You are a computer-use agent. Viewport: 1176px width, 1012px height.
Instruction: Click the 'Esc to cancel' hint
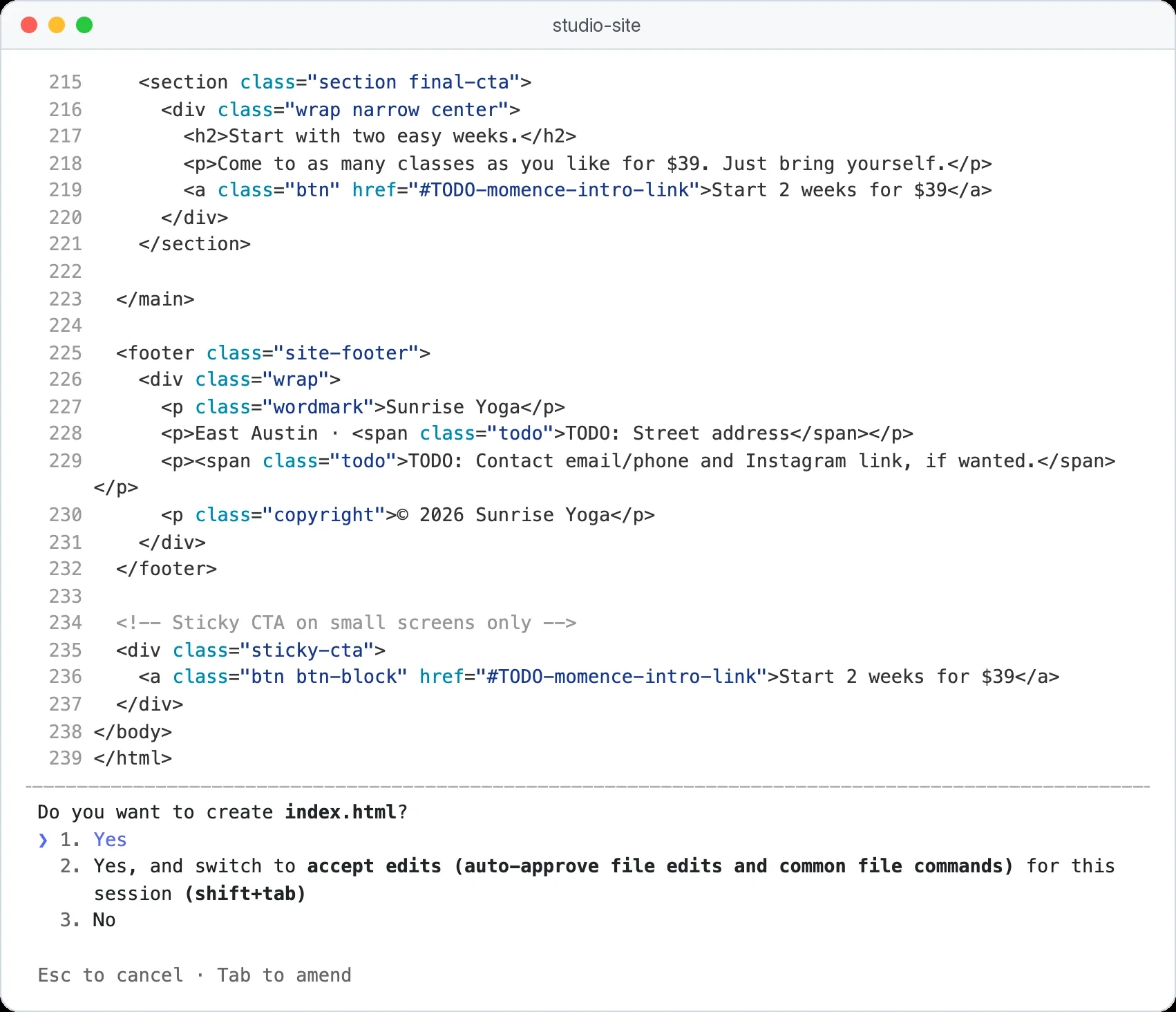click(111, 975)
